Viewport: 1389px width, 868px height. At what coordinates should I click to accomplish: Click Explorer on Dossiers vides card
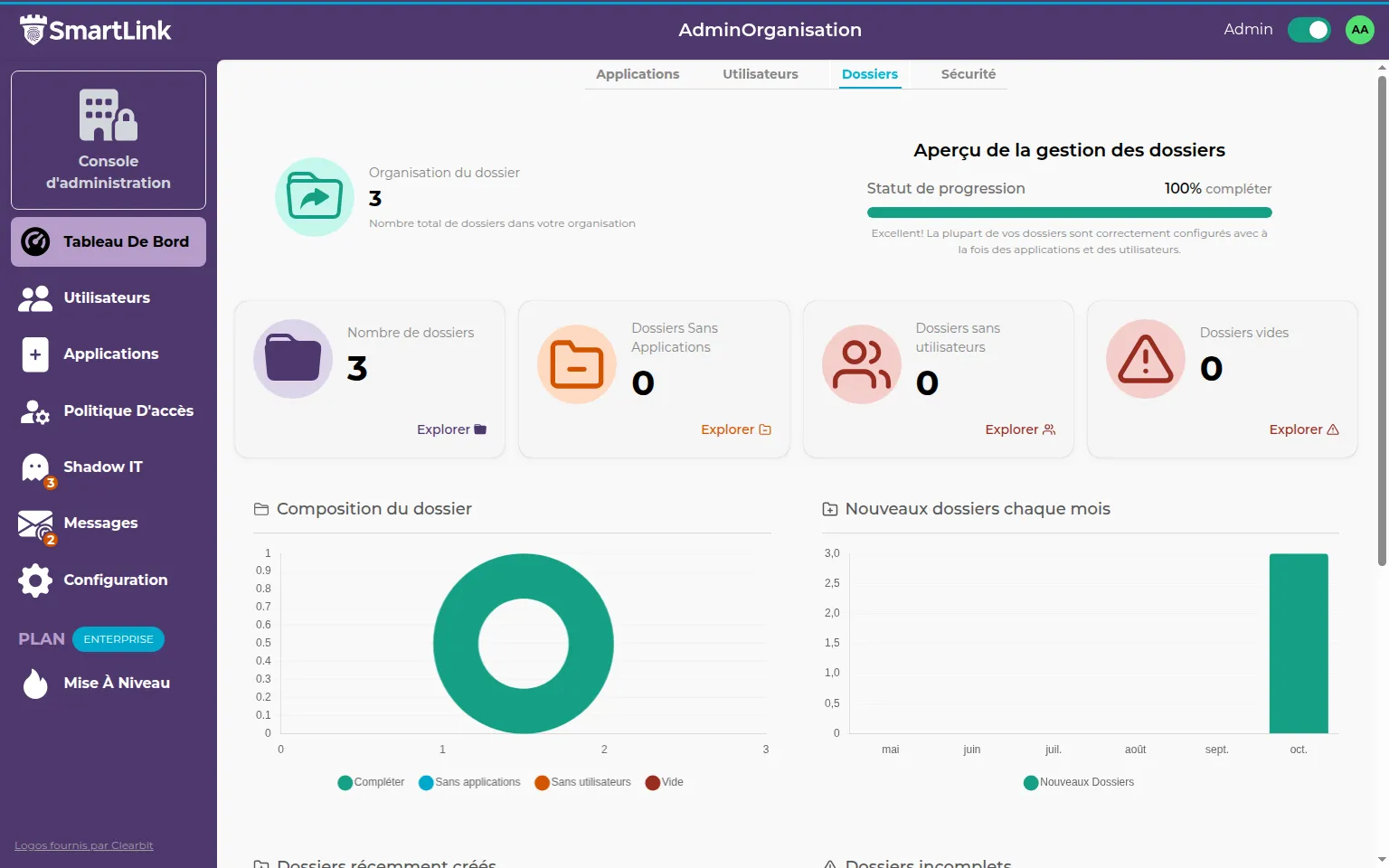pyautogui.click(x=1303, y=429)
